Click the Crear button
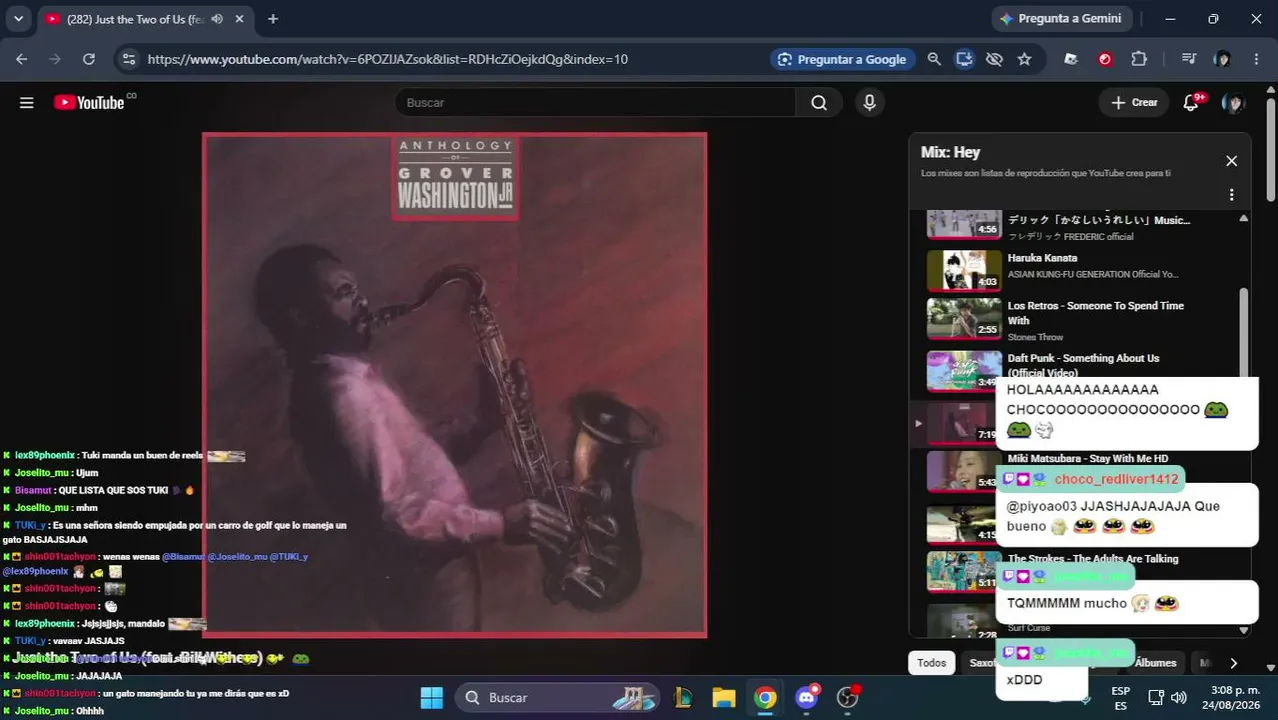Screen dimensions: 1278x720 point(1134,103)
